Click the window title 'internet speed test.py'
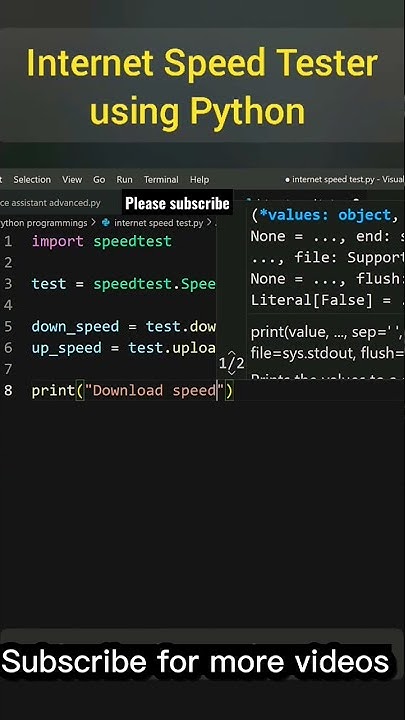The width and height of the screenshot is (405, 720). point(333,180)
